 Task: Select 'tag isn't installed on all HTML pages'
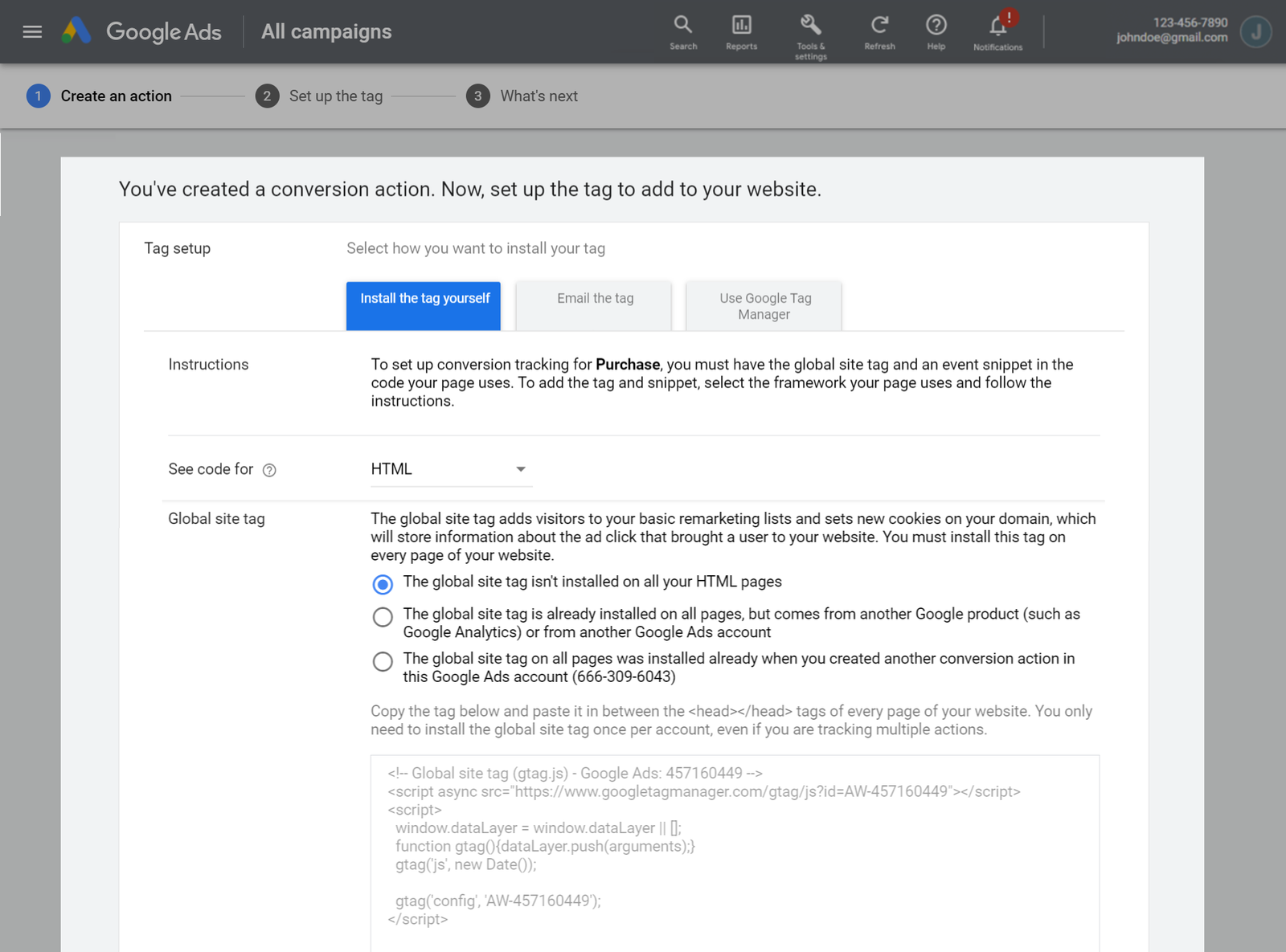click(383, 584)
